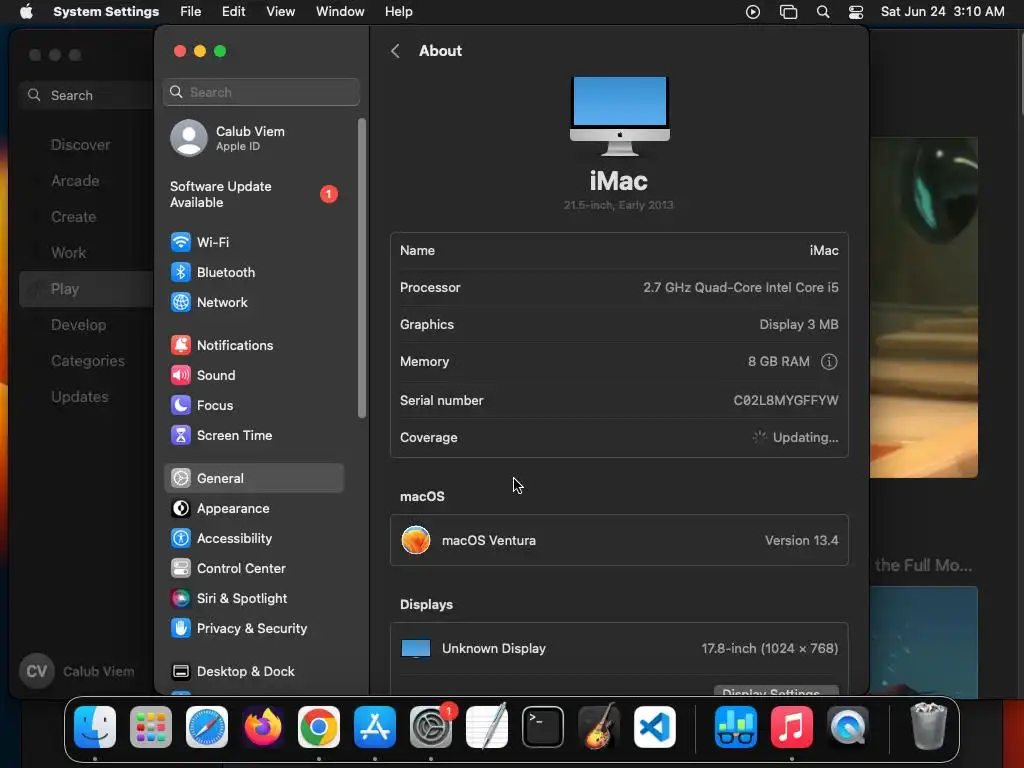
Task: Select Updates in App Store sidebar
Action: coord(80,396)
